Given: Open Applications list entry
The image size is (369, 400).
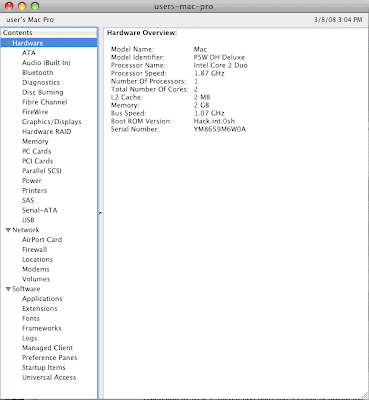Looking at the screenshot, I should [x=42, y=299].
